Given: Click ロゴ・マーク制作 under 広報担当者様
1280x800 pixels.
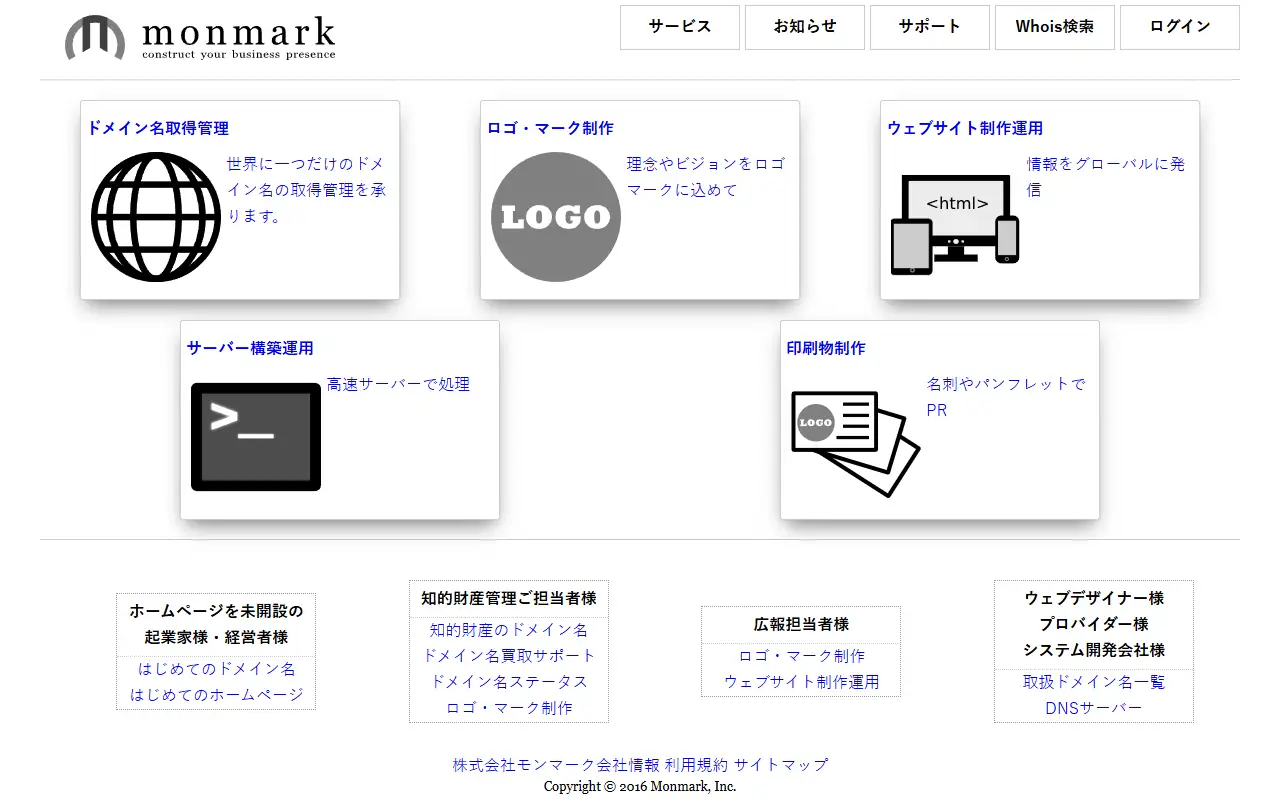Looking at the screenshot, I should pyautogui.click(x=801, y=656).
